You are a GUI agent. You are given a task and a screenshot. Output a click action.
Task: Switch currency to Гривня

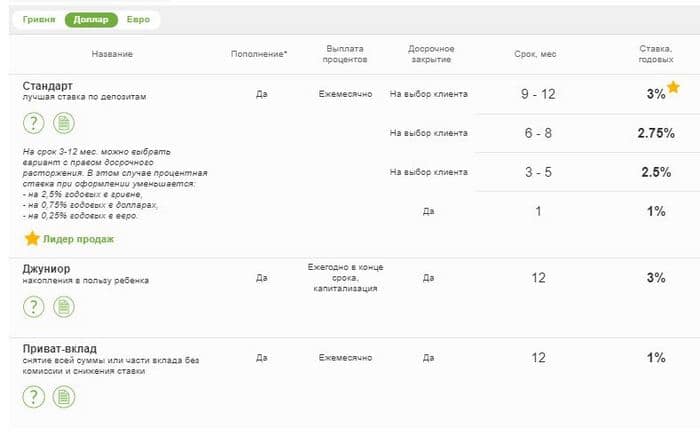click(x=39, y=19)
